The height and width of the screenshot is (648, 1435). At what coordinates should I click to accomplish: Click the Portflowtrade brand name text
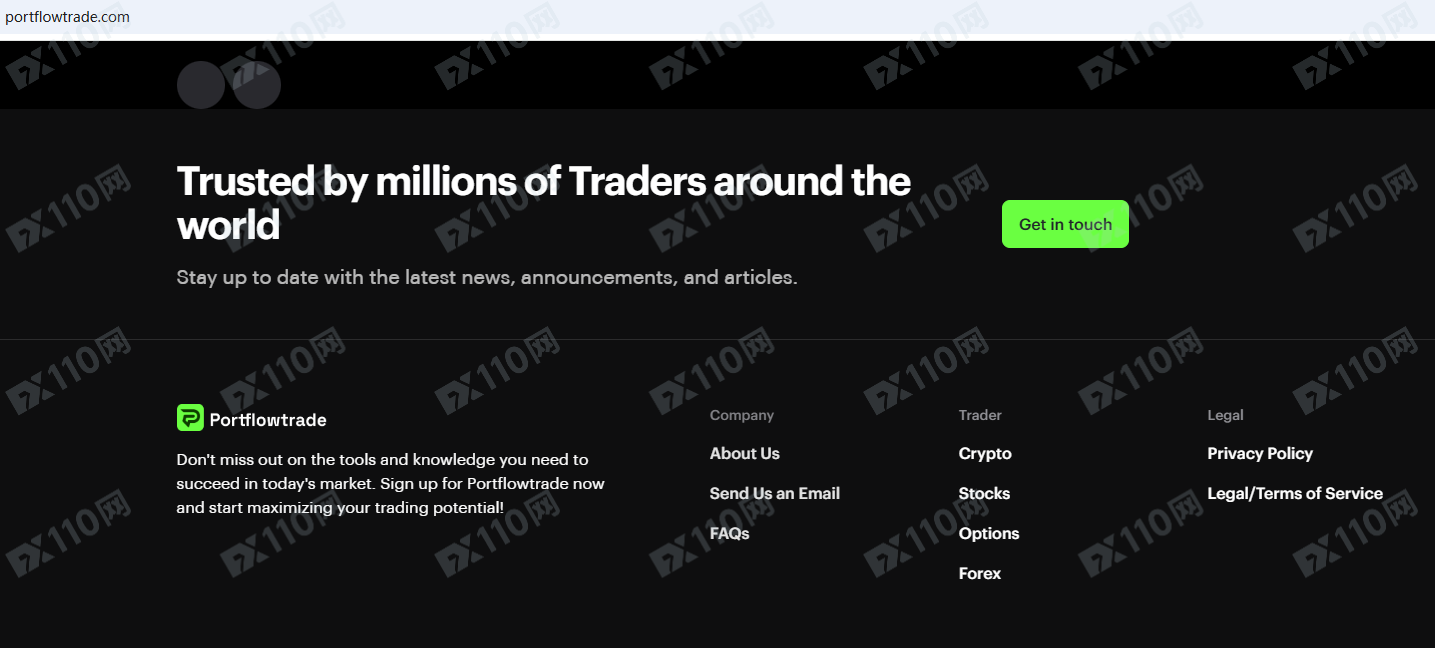pos(268,420)
